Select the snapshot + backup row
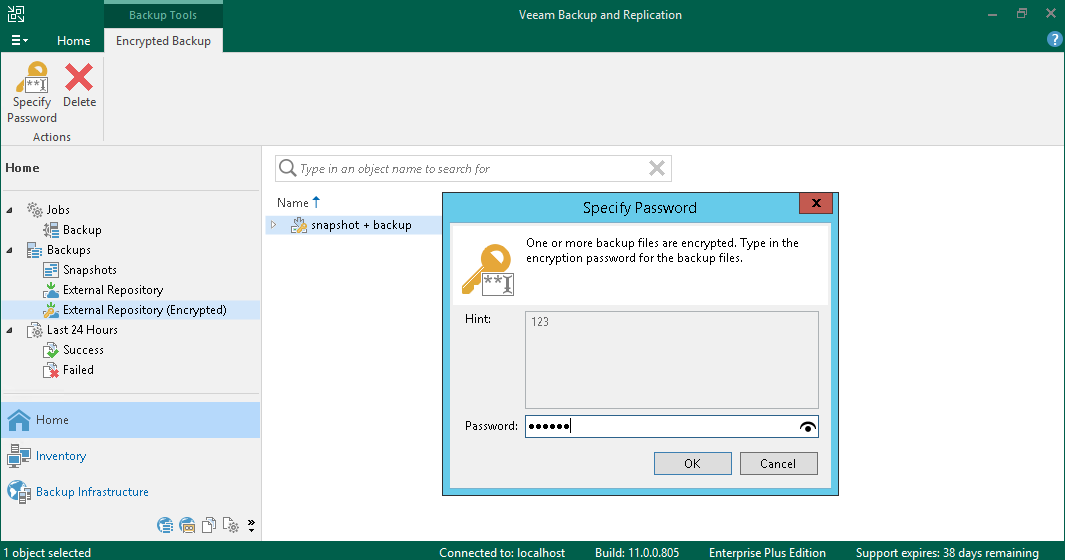Screen dimensions: 1065x560 [353, 225]
